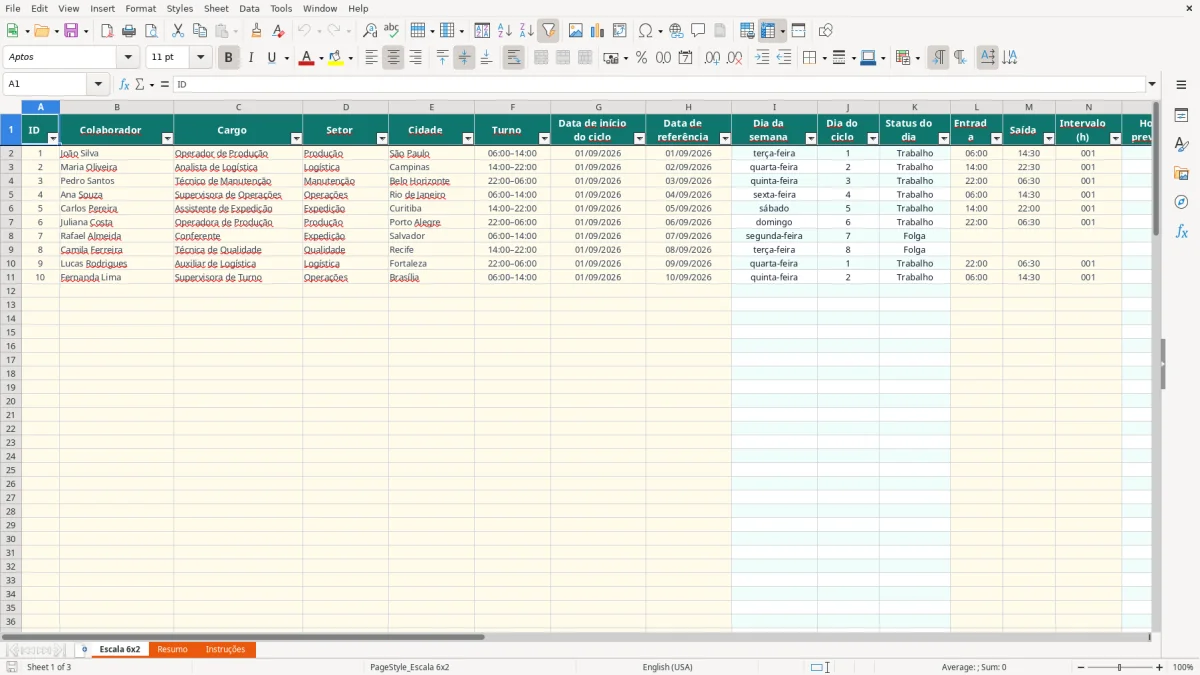Screen dimensions: 1200x675
Task: Expand the formula bar arrow
Action: (1153, 85)
